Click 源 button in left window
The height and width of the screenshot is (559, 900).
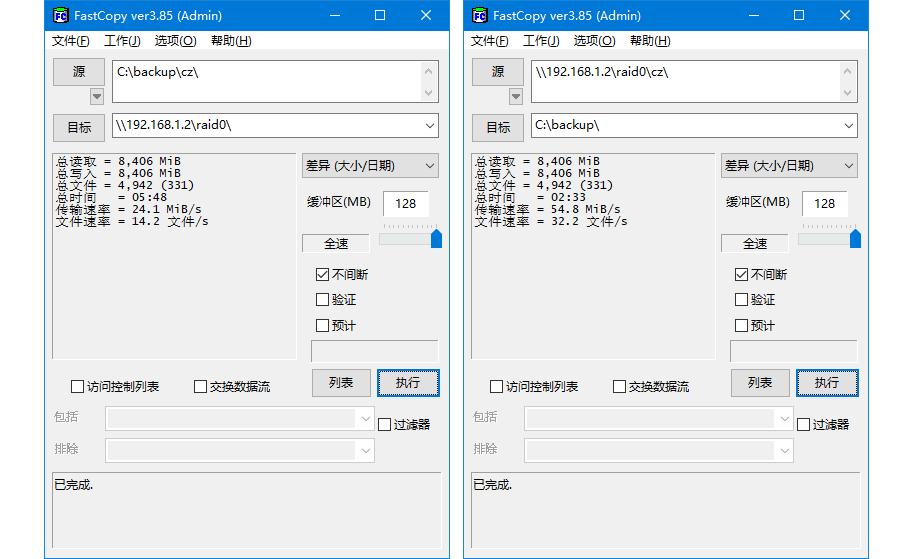coord(79,72)
